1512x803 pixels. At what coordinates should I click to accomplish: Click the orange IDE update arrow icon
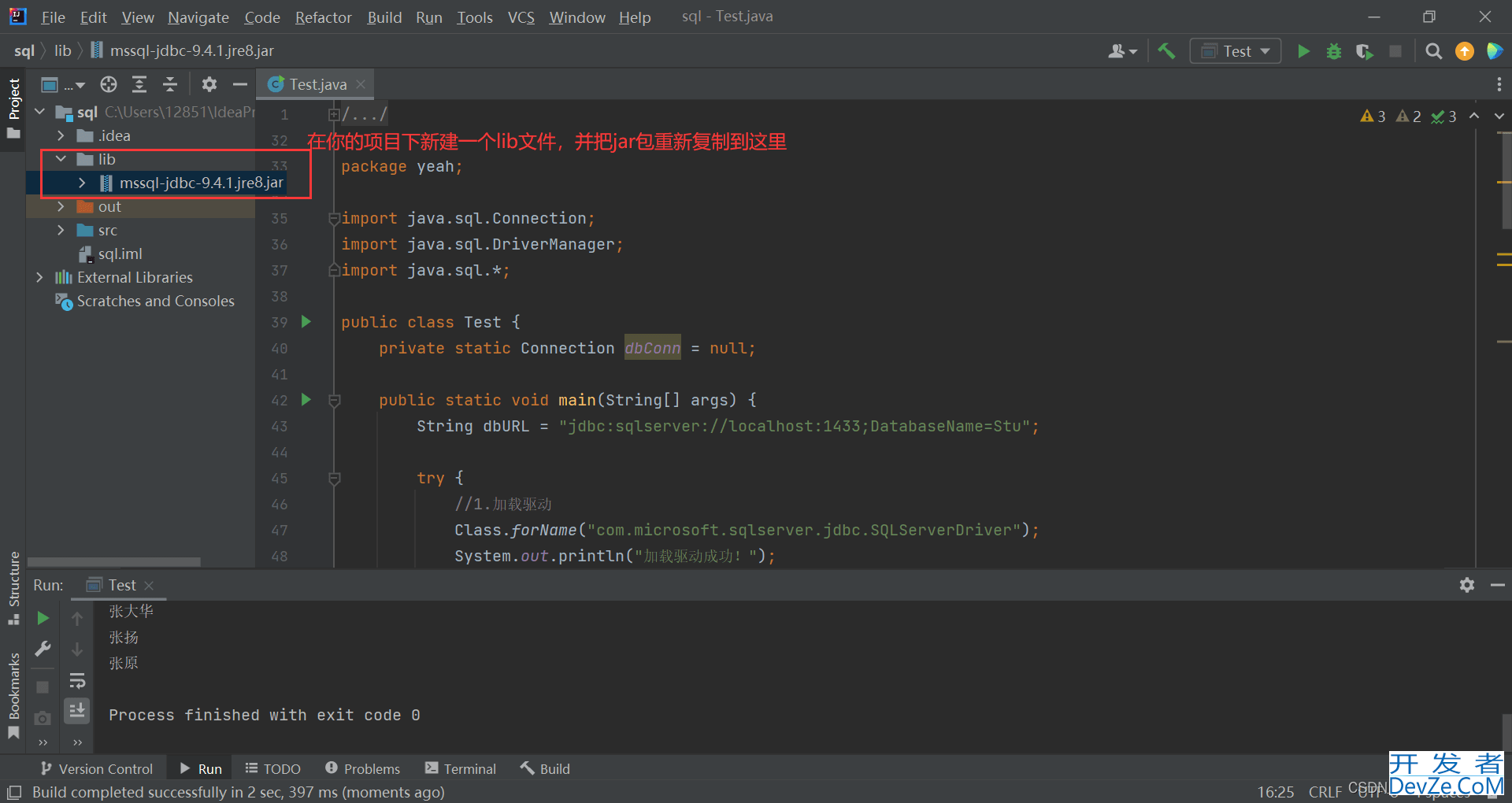coord(1465,51)
